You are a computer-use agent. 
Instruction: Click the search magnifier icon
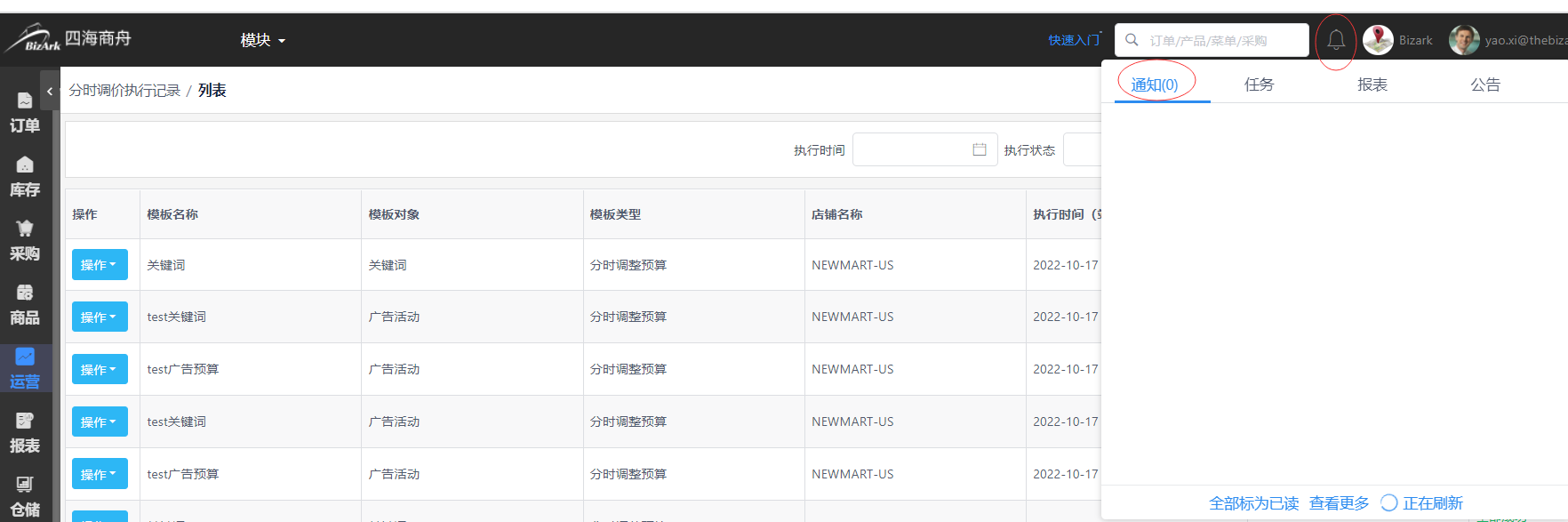coord(1132,40)
